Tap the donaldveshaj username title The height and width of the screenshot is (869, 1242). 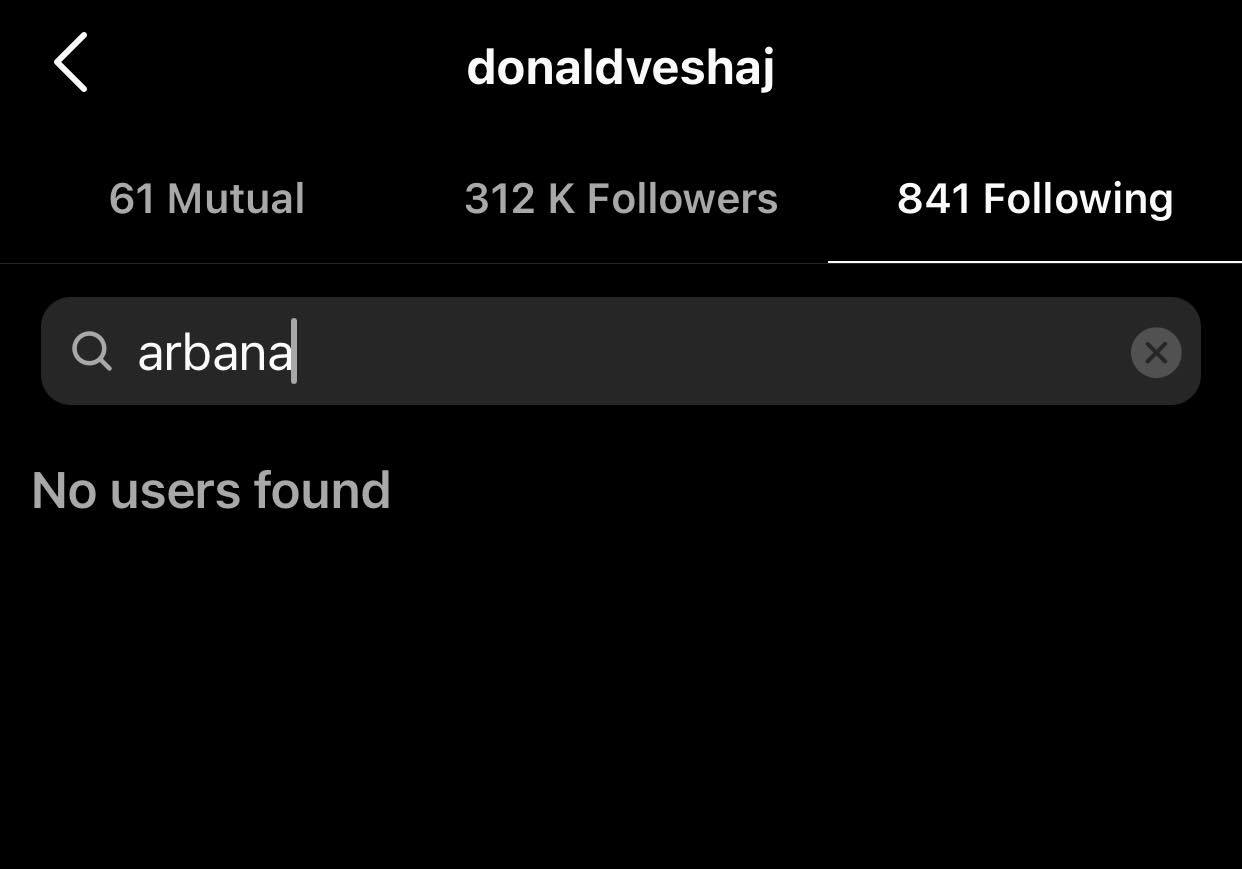(621, 67)
